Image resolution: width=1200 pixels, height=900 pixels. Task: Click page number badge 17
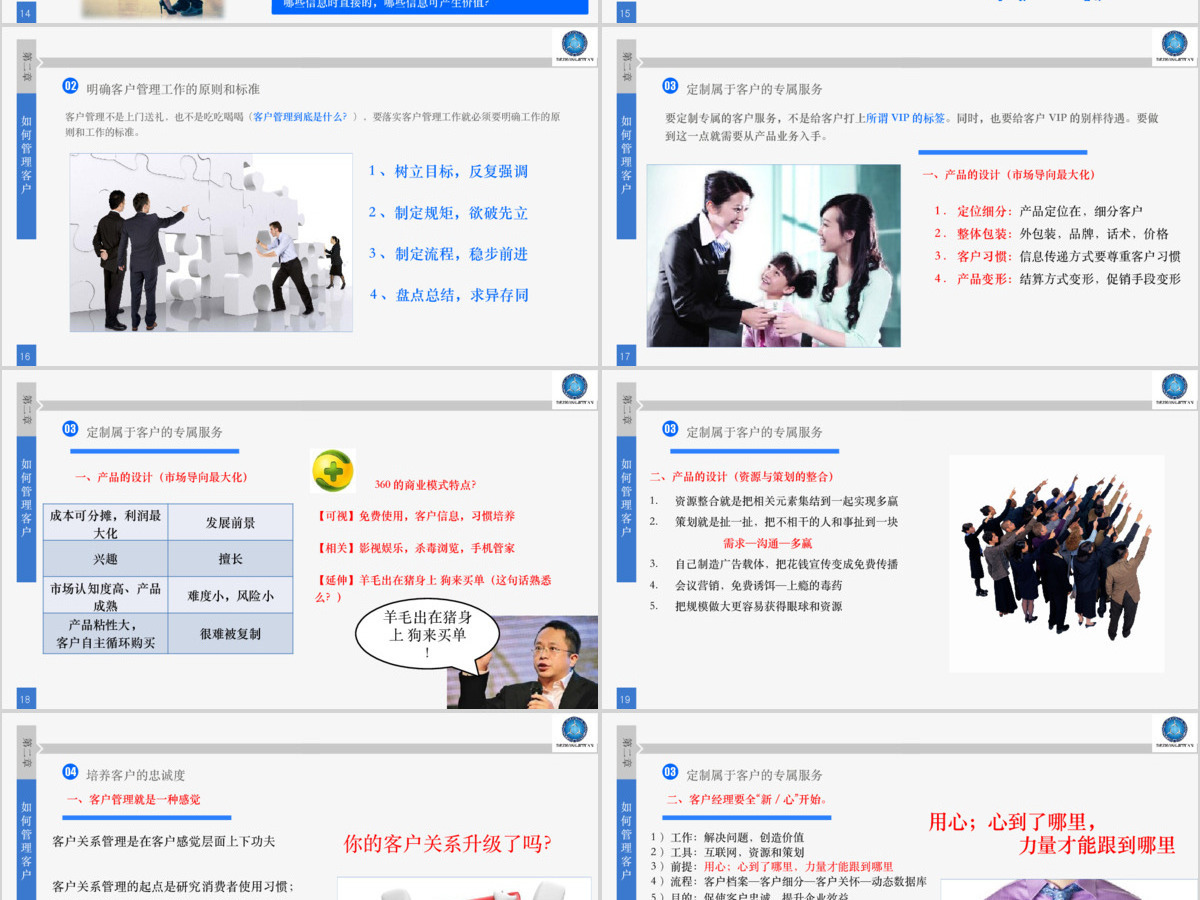pyautogui.click(x=626, y=356)
